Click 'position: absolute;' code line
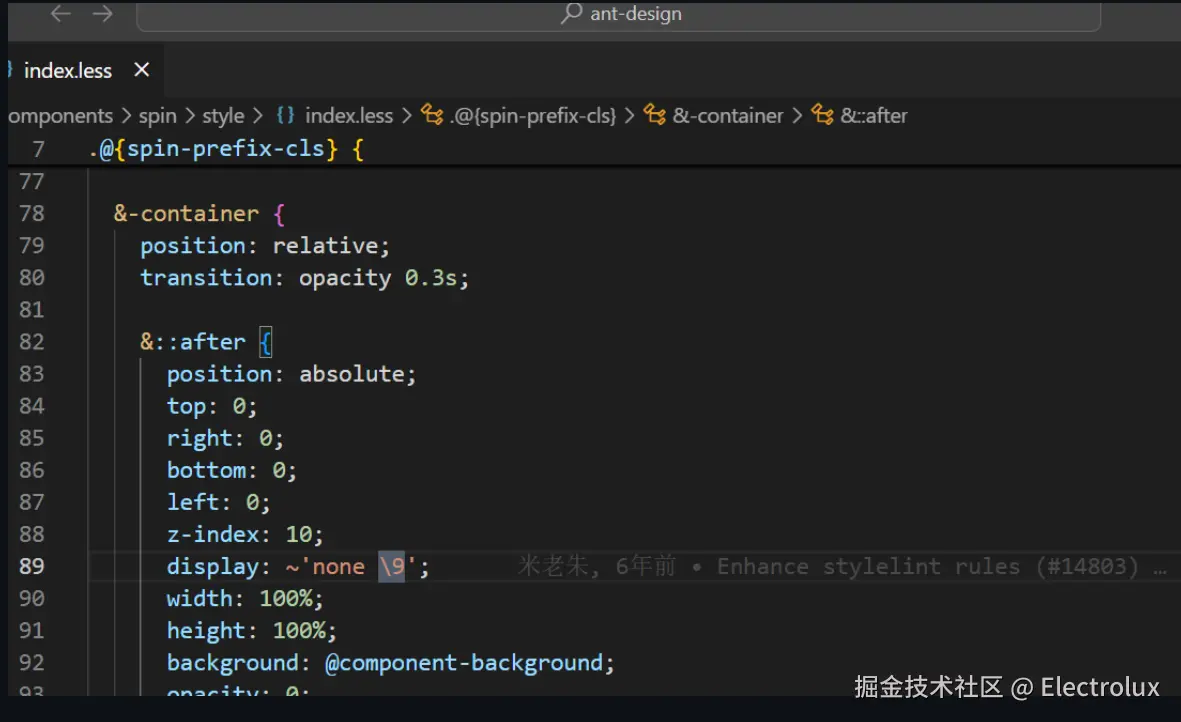Viewport: 1181px width, 722px height. pos(291,374)
